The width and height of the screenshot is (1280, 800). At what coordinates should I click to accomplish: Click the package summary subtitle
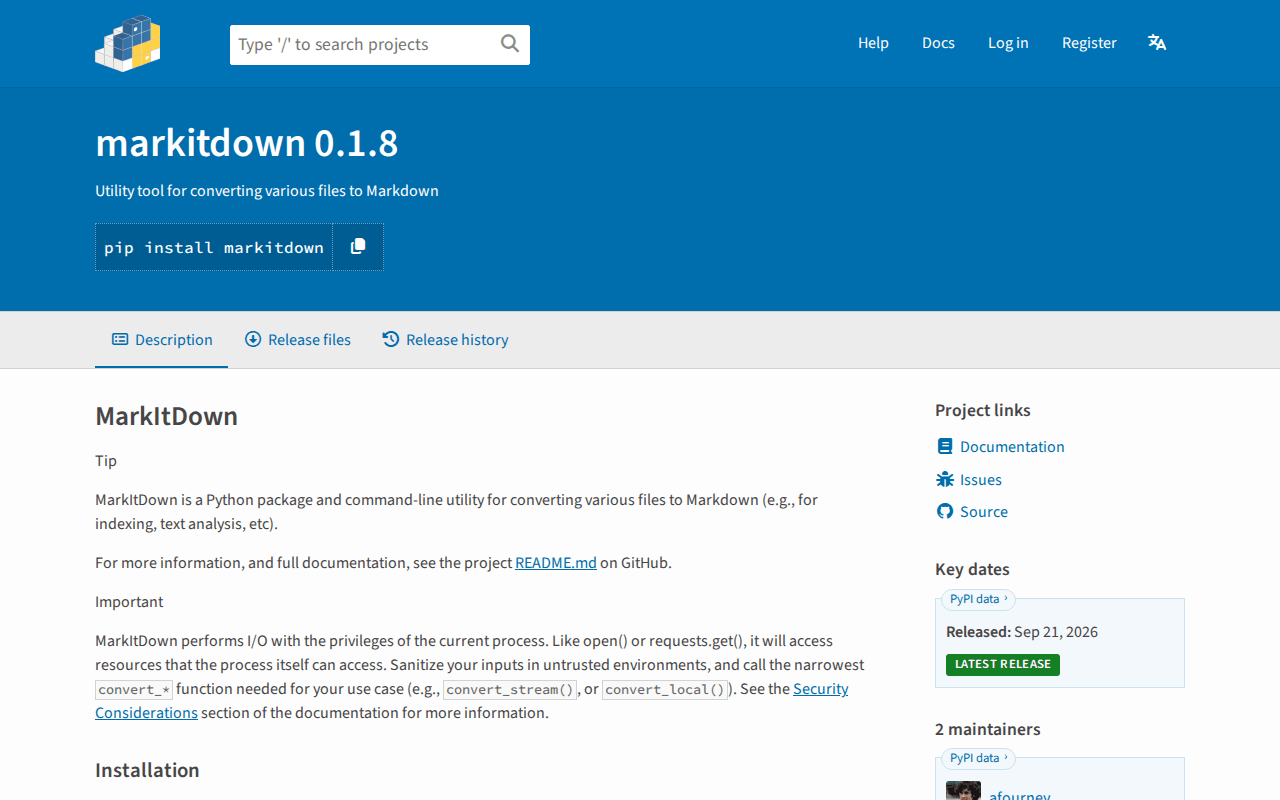click(267, 191)
